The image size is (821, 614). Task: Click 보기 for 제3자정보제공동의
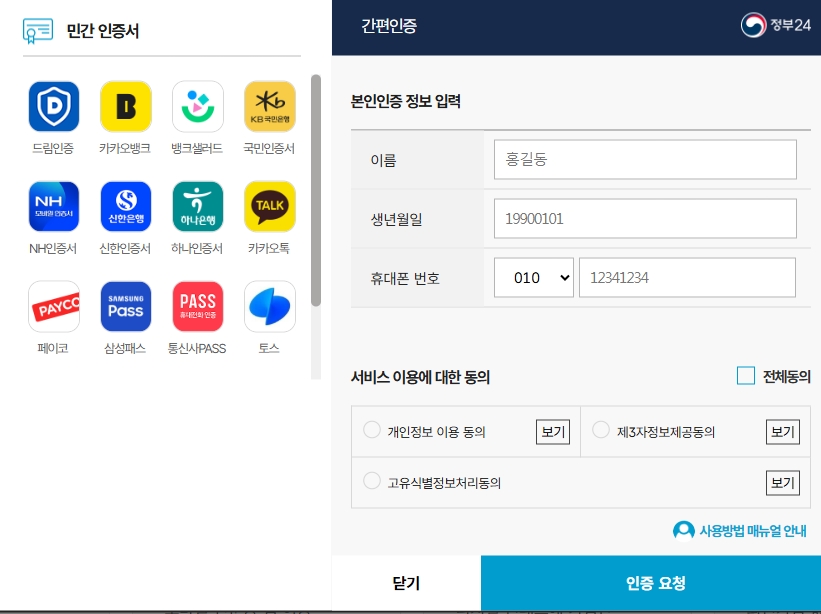coord(783,432)
